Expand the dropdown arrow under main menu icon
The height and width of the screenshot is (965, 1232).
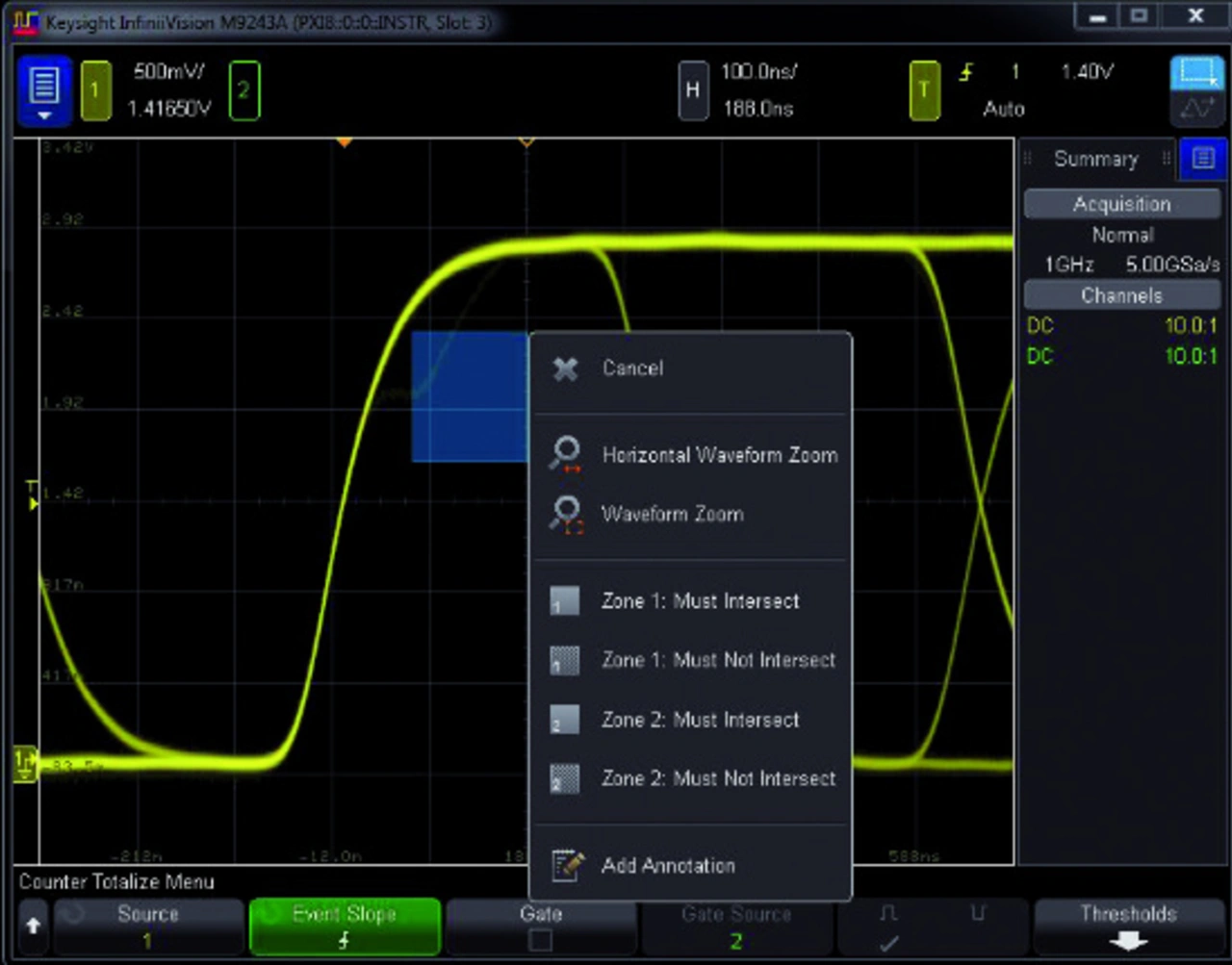(x=44, y=116)
